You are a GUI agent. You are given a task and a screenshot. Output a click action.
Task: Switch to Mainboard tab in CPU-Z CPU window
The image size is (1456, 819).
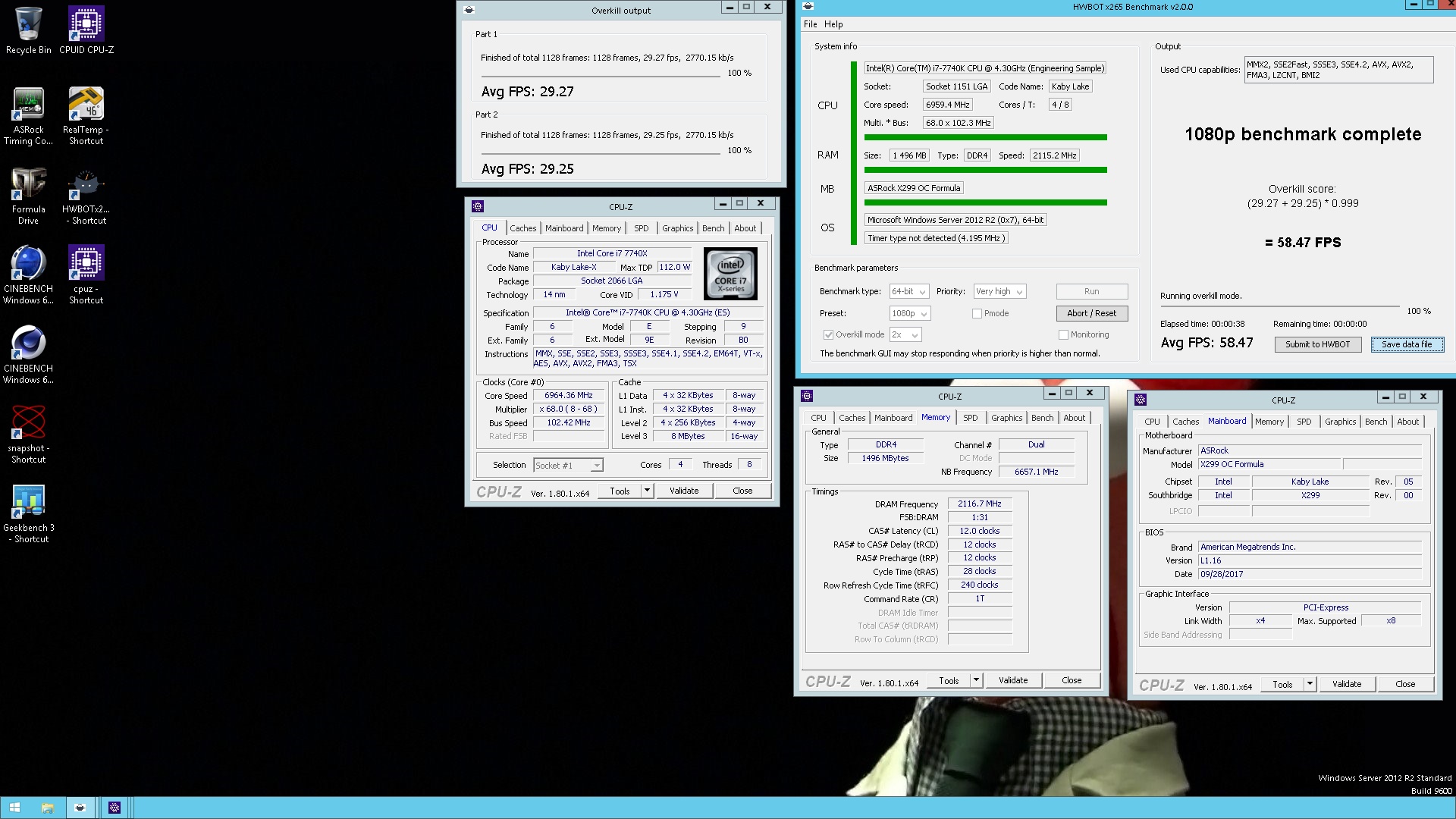tap(564, 228)
